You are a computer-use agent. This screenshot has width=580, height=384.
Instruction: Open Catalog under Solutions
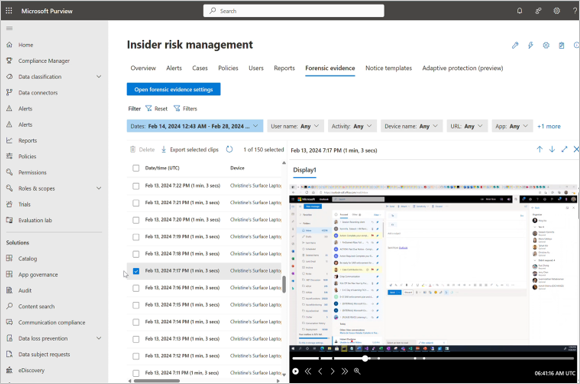(x=27, y=259)
